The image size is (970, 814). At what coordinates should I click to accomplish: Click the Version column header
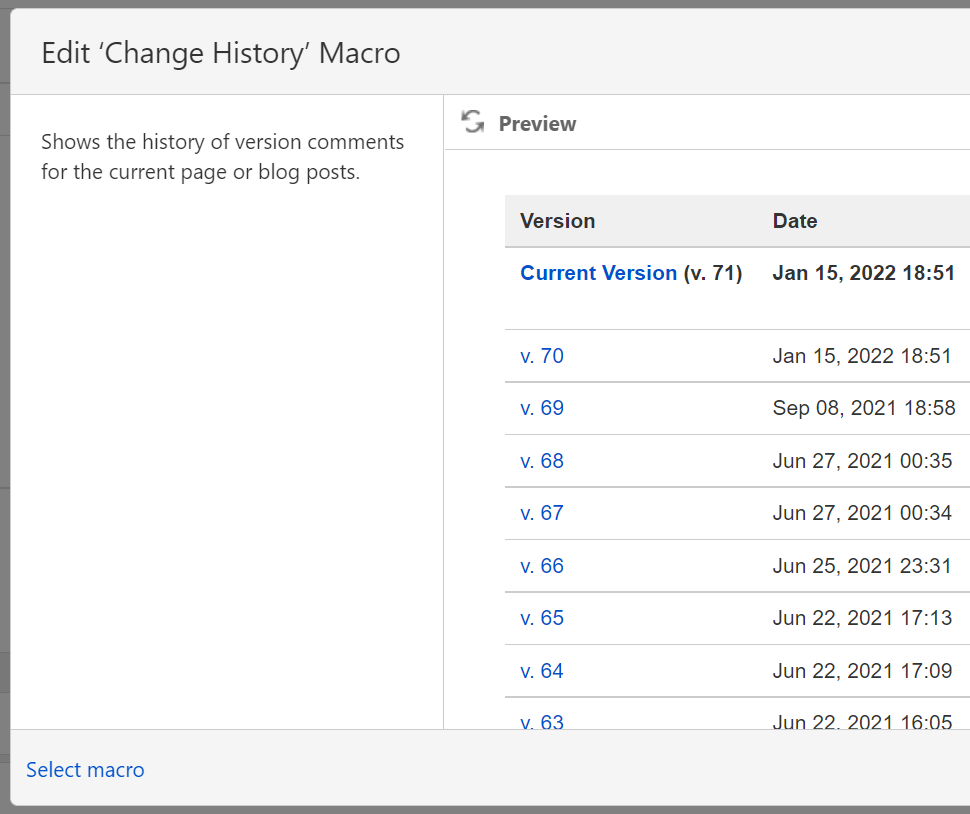tap(557, 220)
